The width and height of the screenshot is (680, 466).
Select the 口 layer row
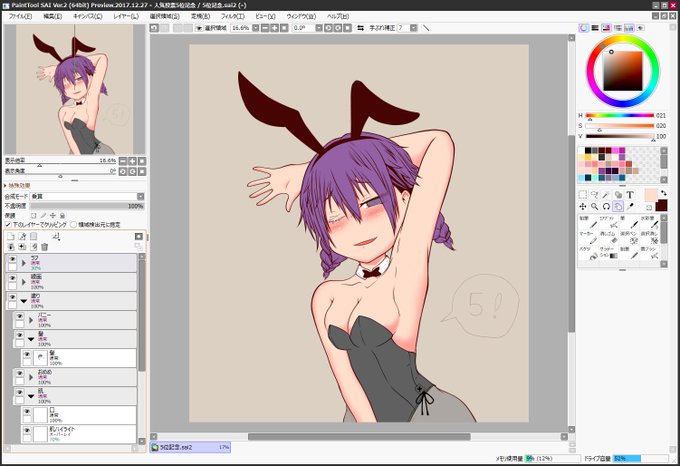(79, 415)
